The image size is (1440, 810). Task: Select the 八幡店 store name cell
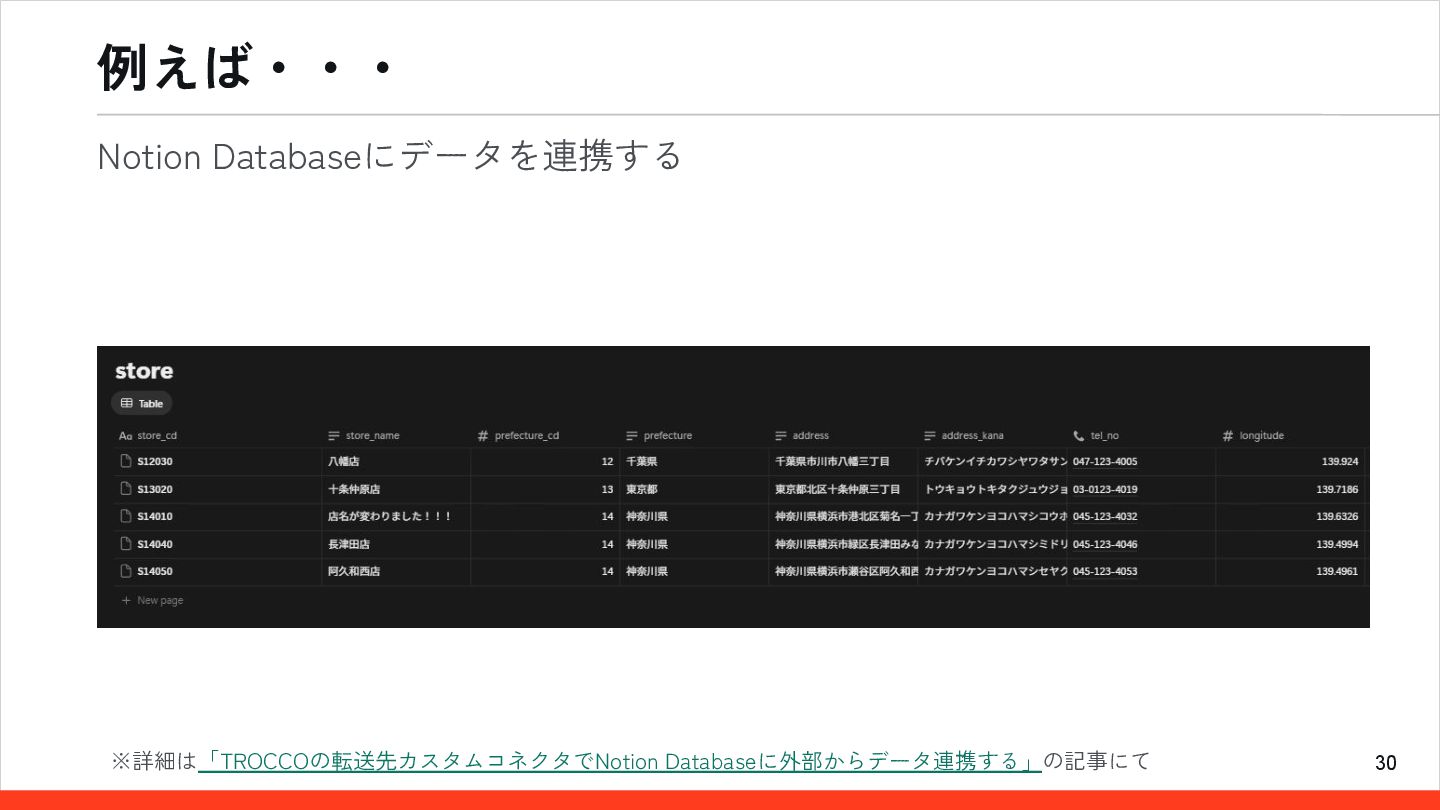click(396, 461)
